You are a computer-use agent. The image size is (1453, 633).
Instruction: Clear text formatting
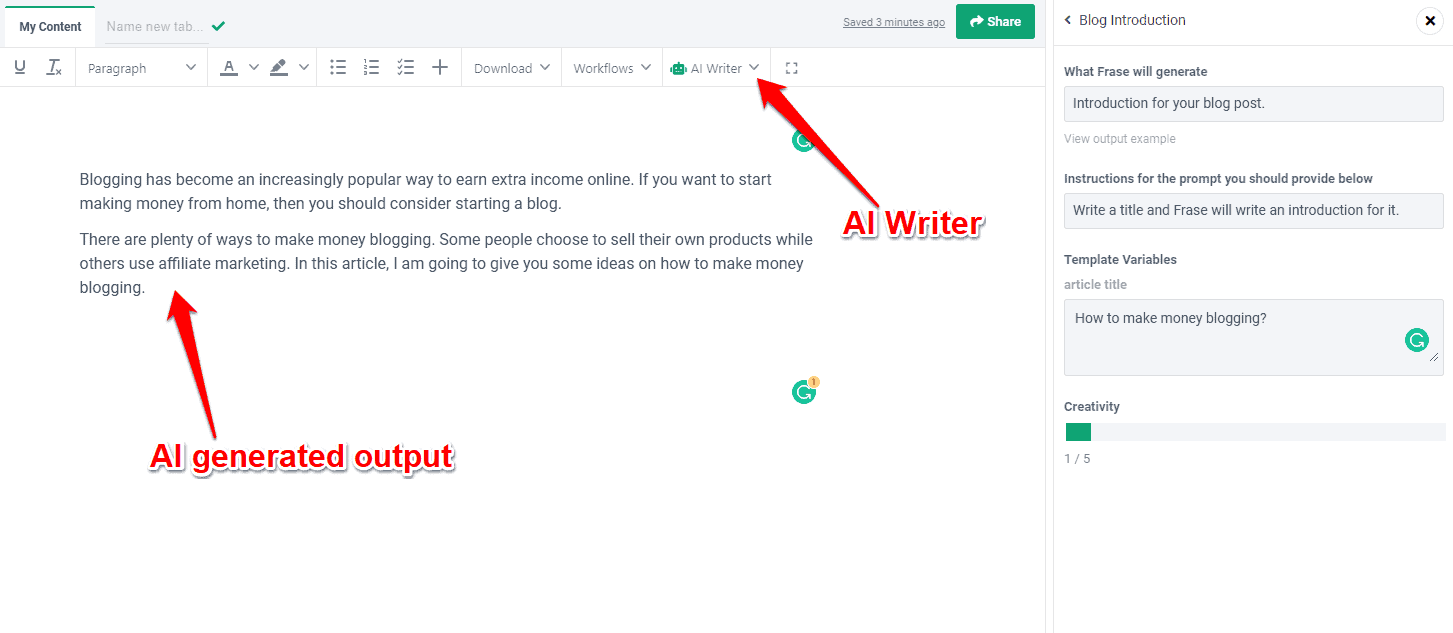point(54,68)
